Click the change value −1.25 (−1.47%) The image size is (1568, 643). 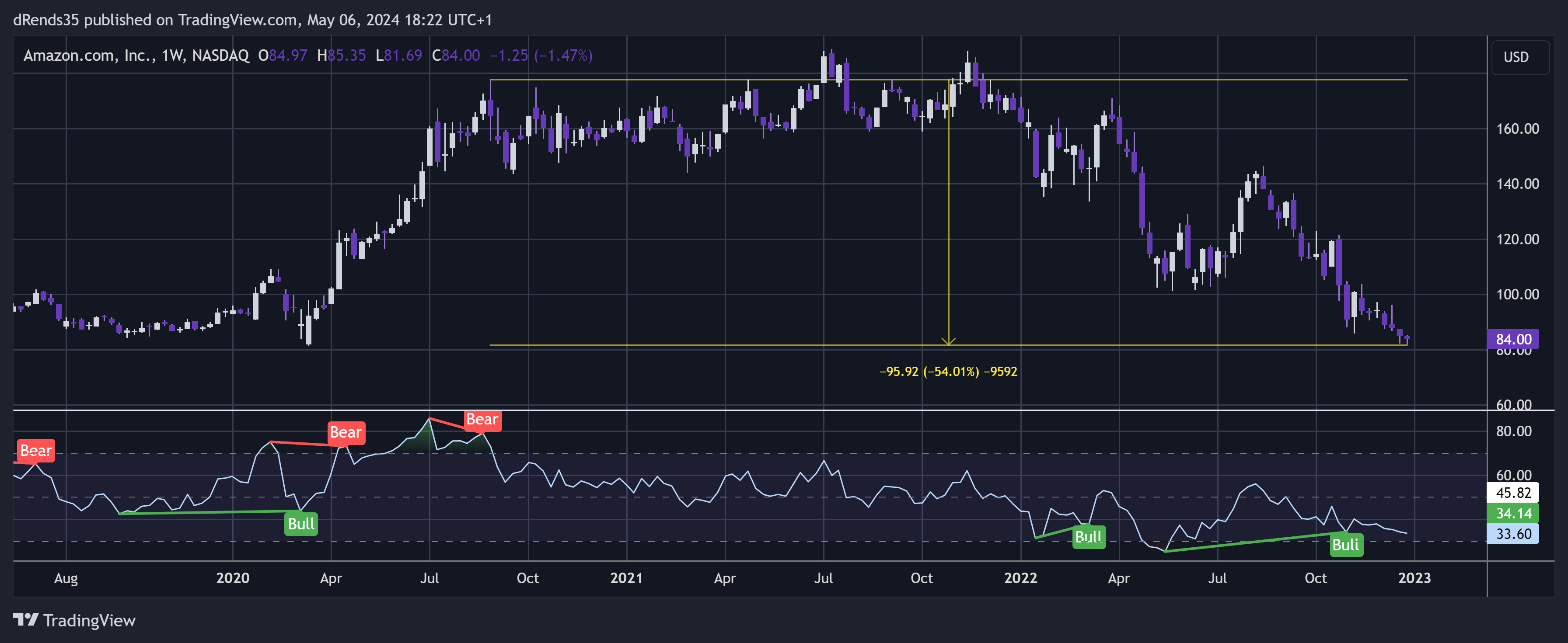point(541,56)
